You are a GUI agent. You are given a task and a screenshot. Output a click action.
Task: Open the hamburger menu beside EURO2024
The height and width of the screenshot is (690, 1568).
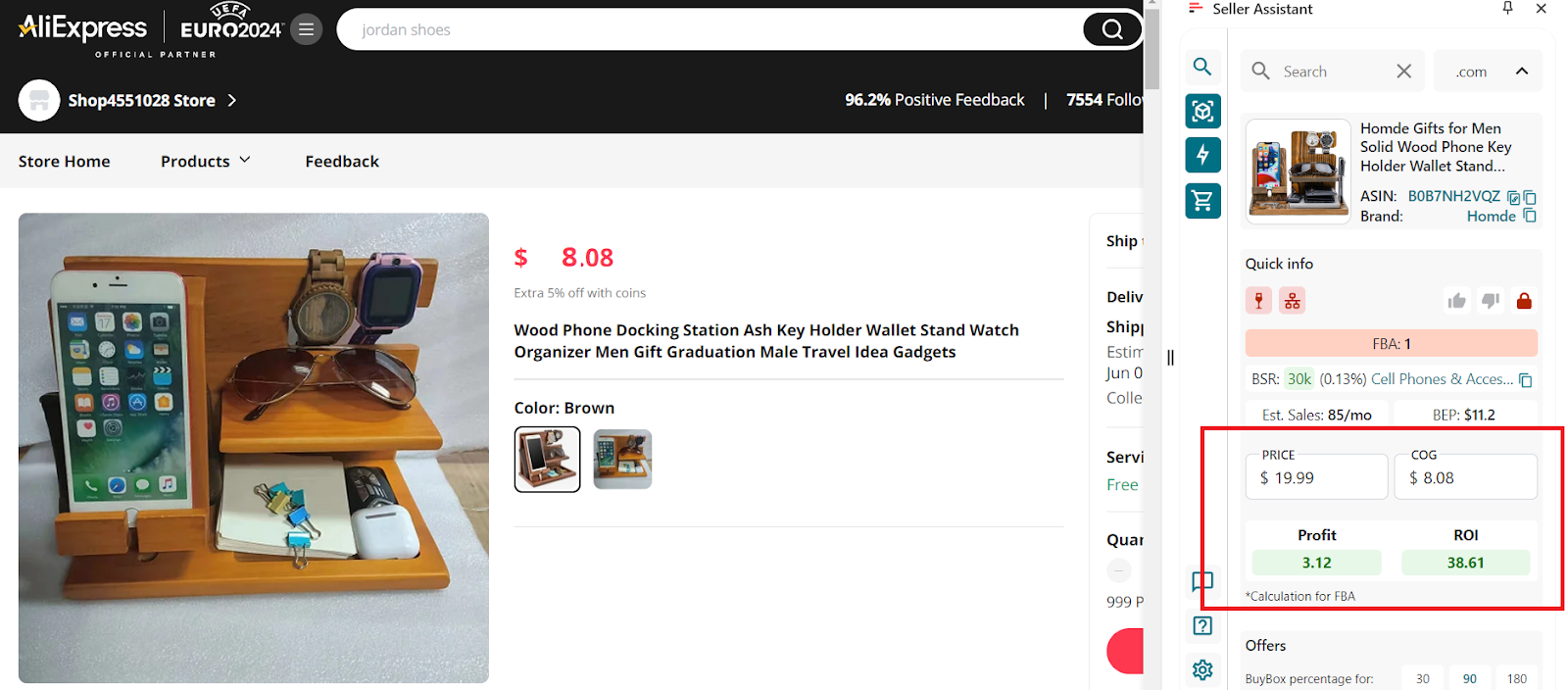click(x=305, y=28)
